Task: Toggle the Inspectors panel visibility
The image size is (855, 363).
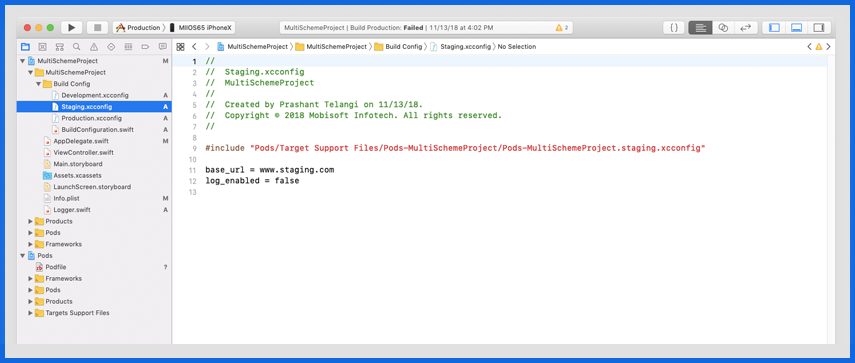Action: 818,28
